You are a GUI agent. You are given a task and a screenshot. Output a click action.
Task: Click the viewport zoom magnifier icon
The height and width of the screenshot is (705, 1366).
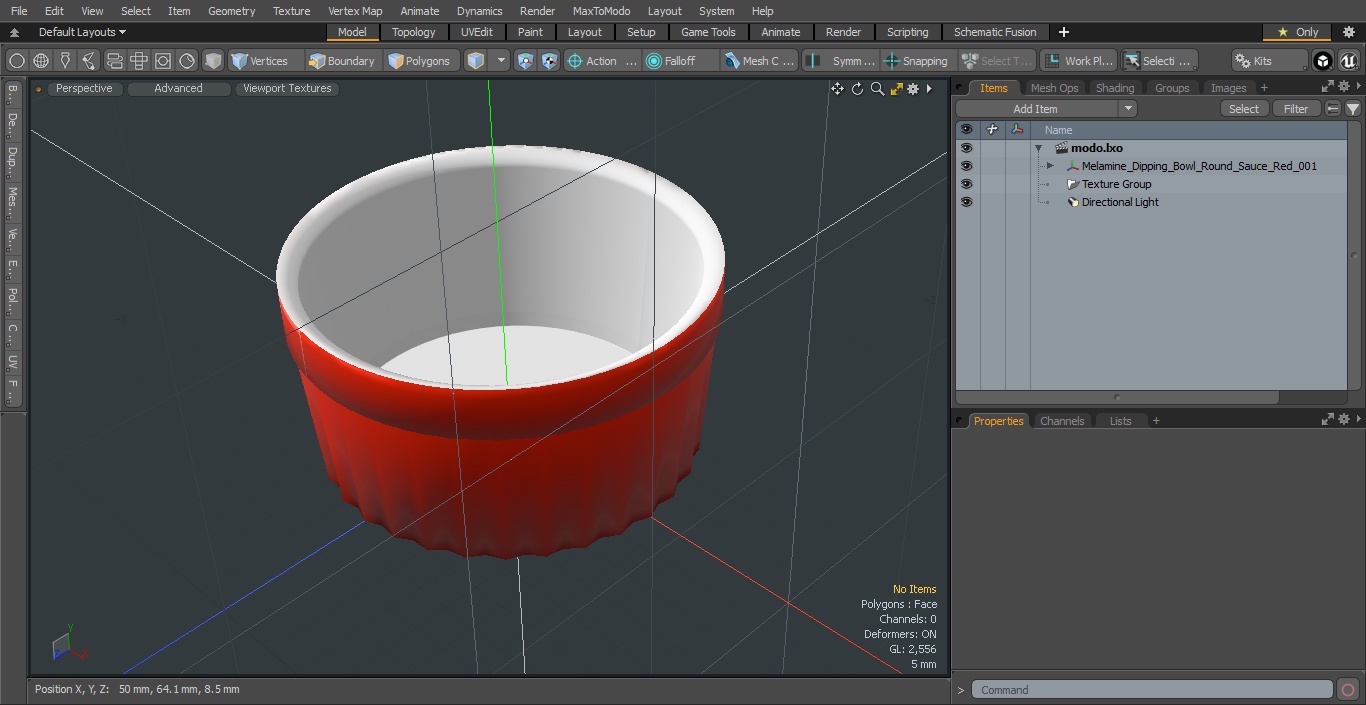[x=877, y=89]
